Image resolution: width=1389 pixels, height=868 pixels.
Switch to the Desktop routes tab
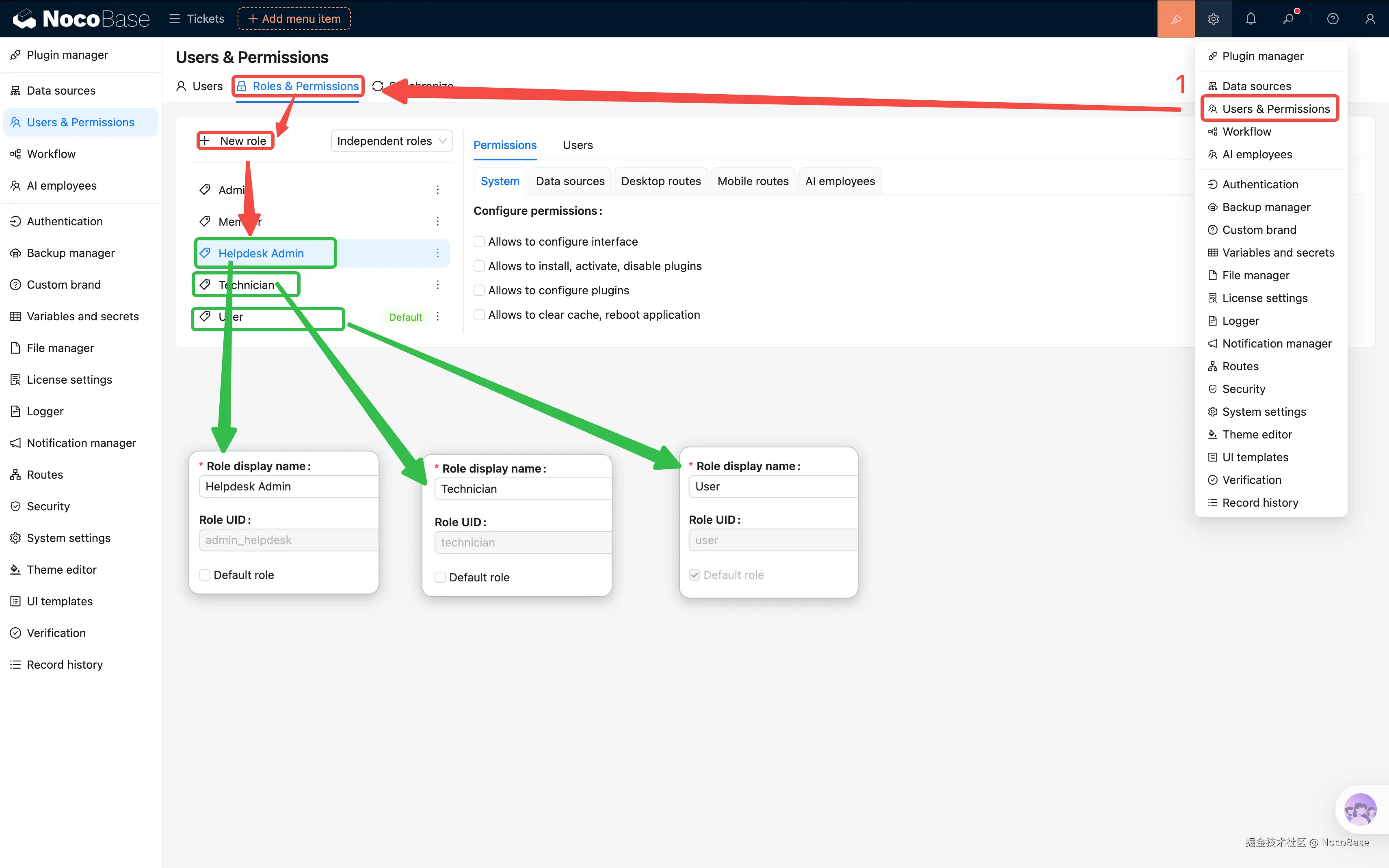click(x=660, y=181)
